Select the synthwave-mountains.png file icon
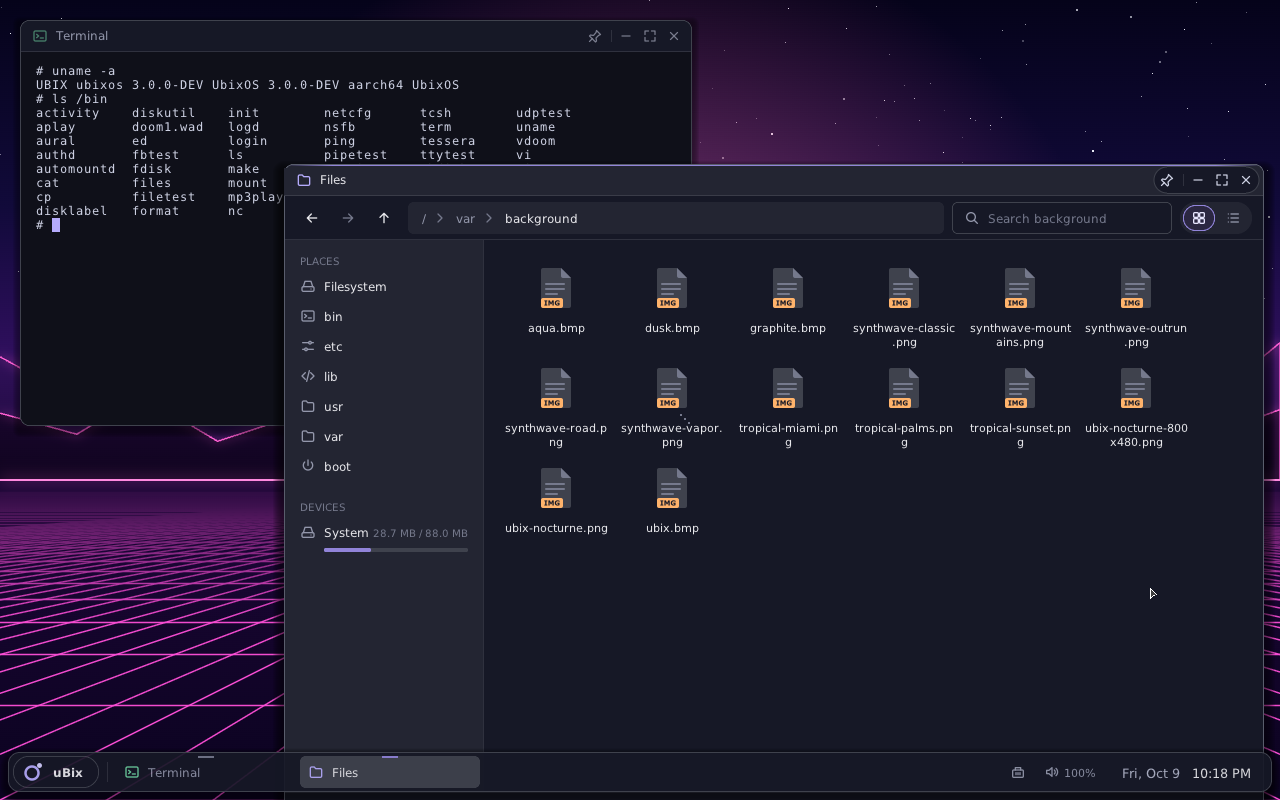The image size is (1280, 800). [1020, 288]
